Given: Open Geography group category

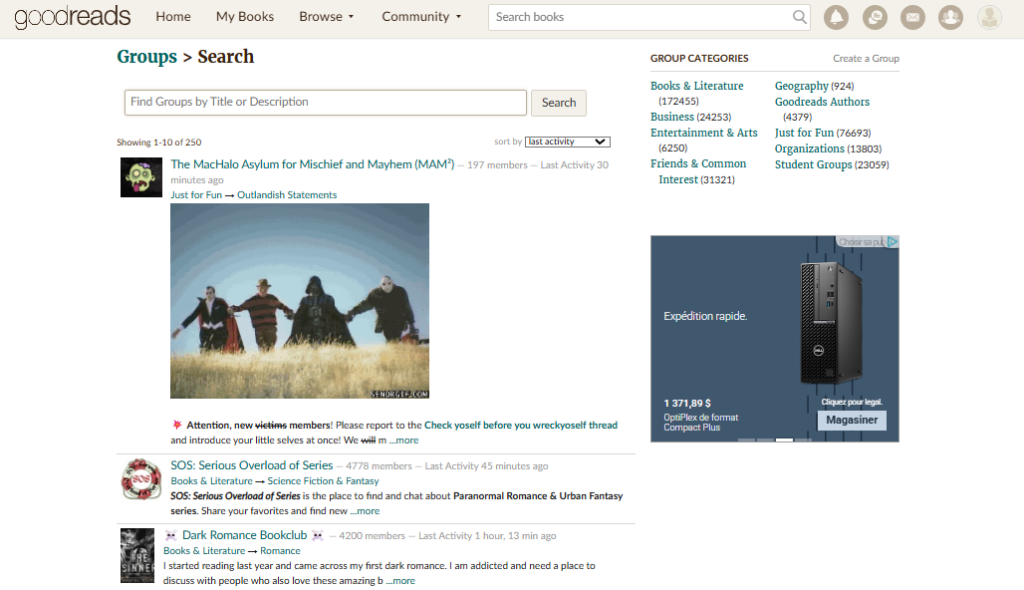Looking at the screenshot, I should point(801,86).
